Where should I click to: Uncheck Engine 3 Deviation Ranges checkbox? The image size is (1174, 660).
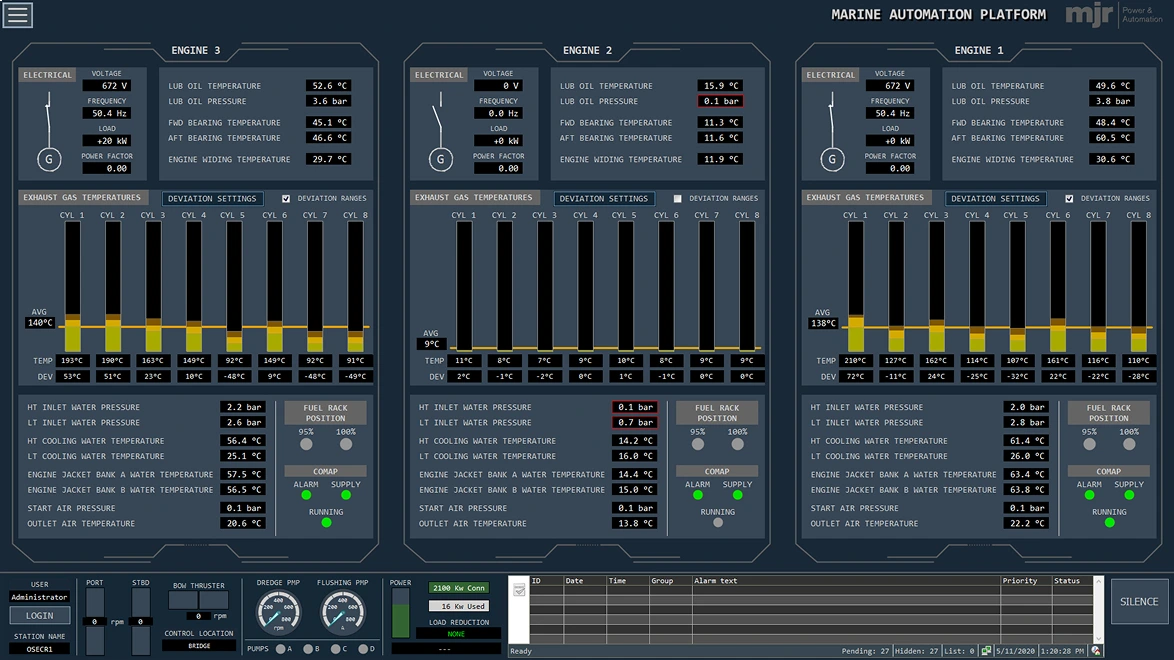(x=286, y=199)
